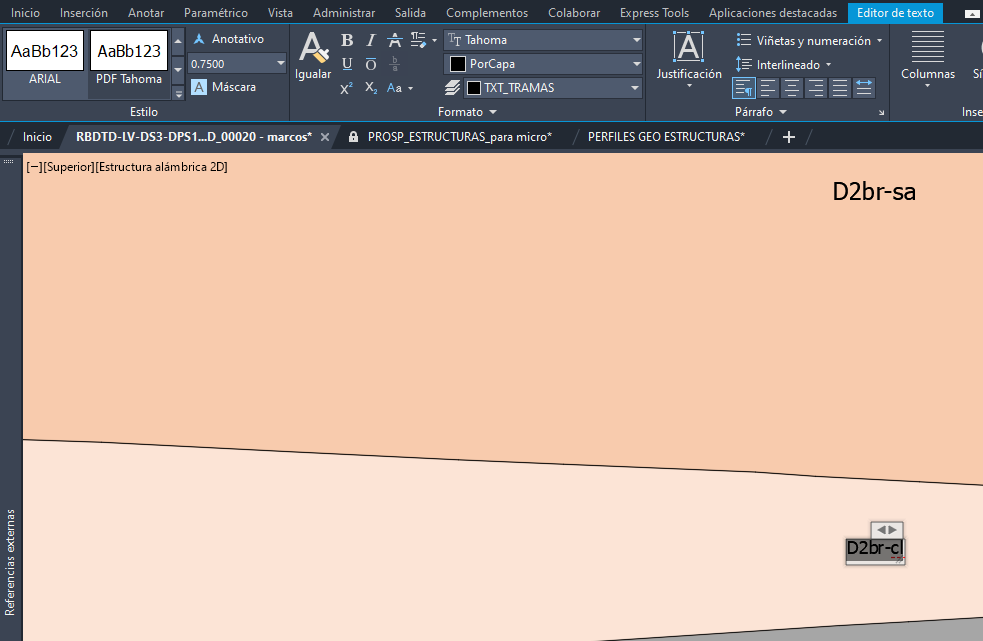
Task: Click layer stack icon beside TXT_TRAMAS
Action: 452,88
